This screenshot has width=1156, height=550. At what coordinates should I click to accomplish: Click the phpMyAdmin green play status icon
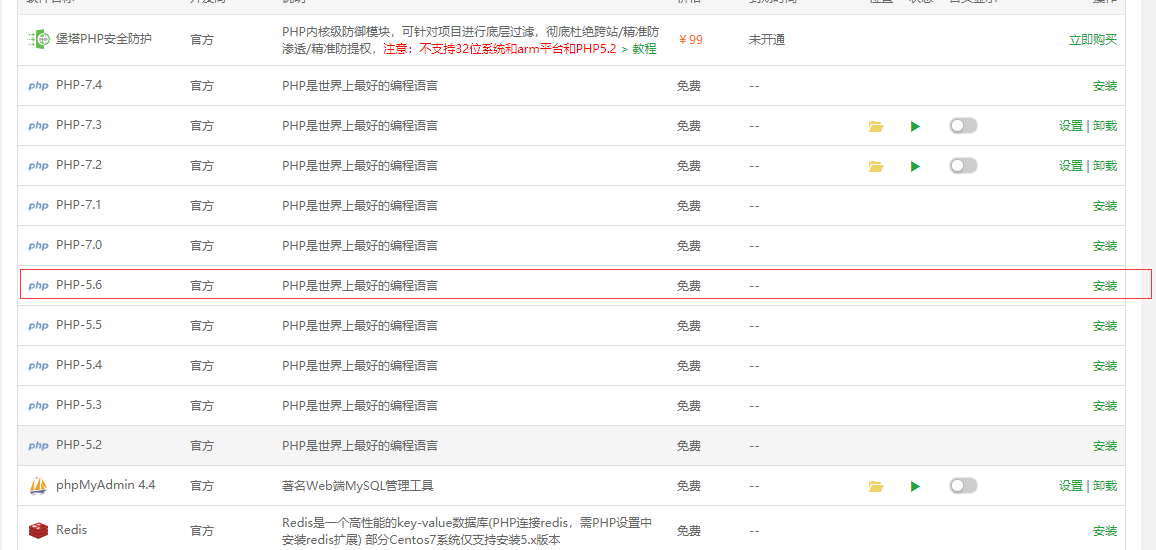point(915,486)
